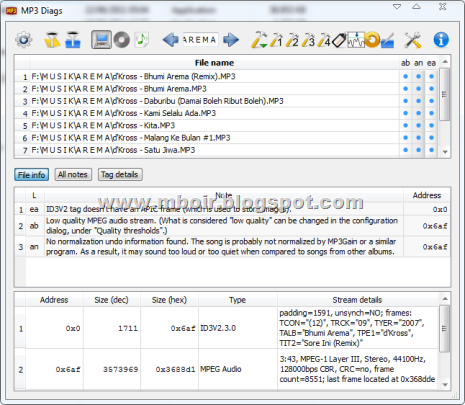465x405 pixels.
Task: Click the ea dot for Kita.MP3
Action: tap(431, 126)
